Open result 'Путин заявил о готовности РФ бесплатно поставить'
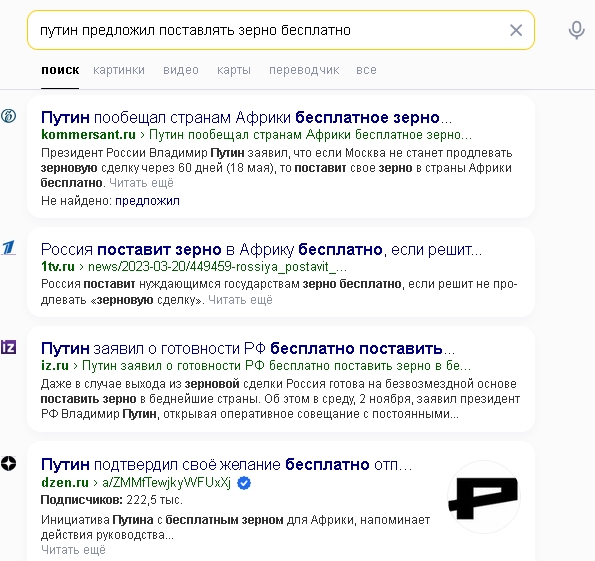 pyautogui.click(x=248, y=348)
